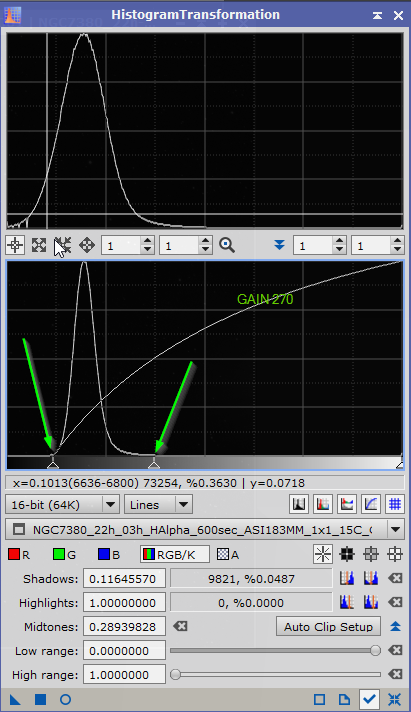The image size is (411, 712).
Task: Toggle the blue grid display icon
Action: (x=395, y=504)
